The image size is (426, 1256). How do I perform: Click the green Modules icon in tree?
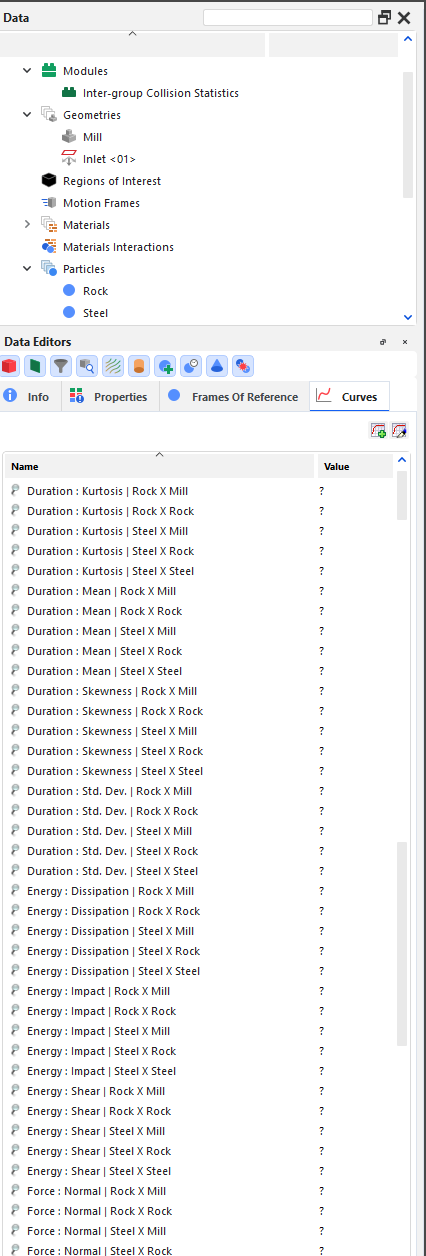click(49, 71)
